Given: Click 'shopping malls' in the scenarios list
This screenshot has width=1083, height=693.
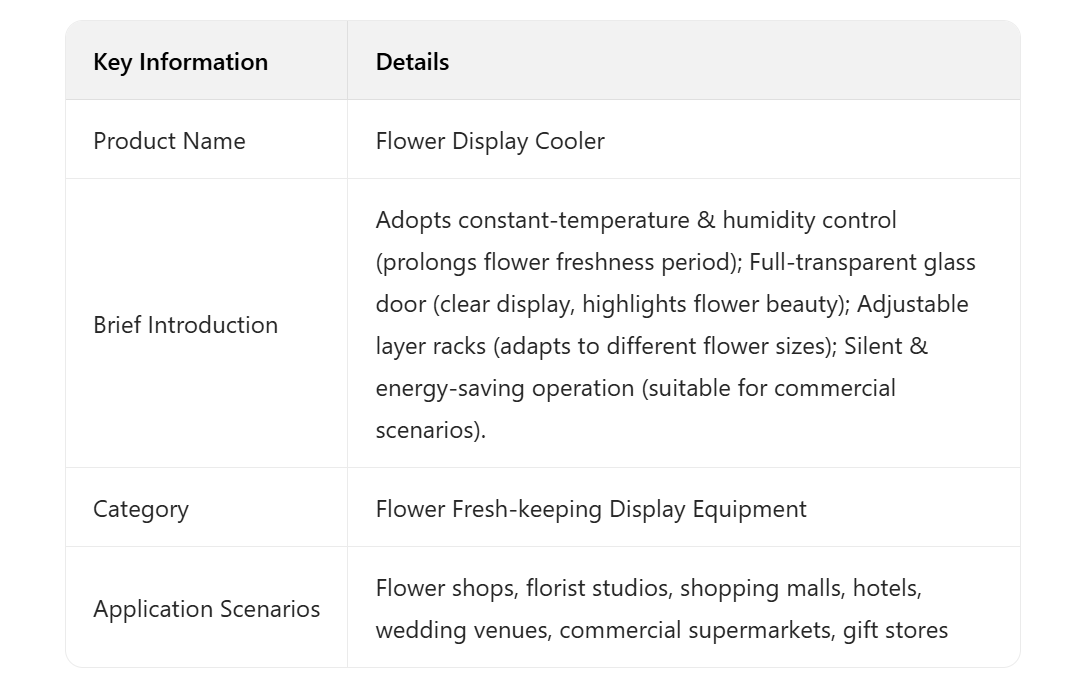Looking at the screenshot, I should (x=760, y=588).
